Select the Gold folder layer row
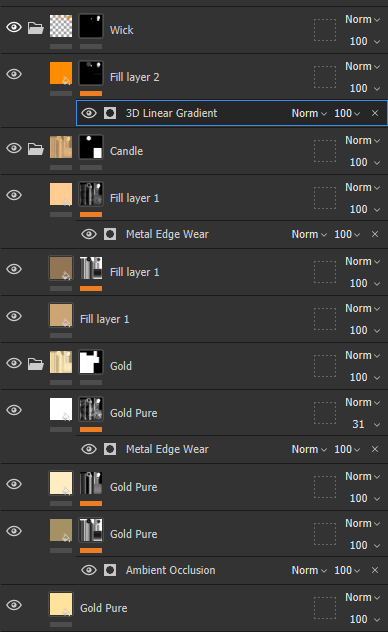 click(x=194, y=366)
